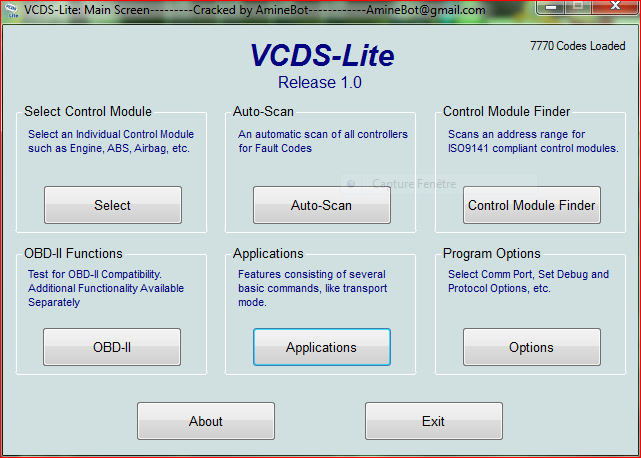Open the program Options button

coord(532,347)
